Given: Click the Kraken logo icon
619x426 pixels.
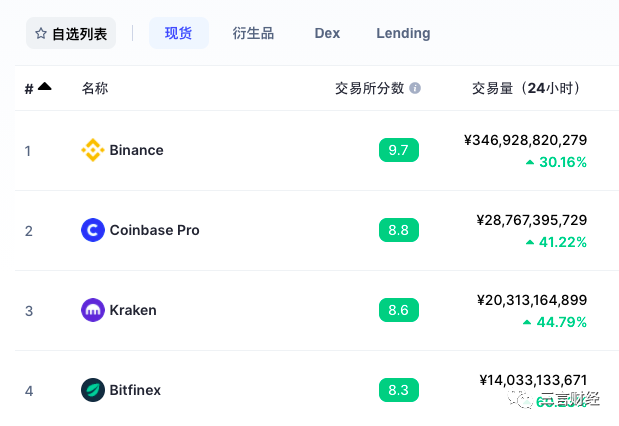Looking at the screenshot, I should click(x=92, y=310).
